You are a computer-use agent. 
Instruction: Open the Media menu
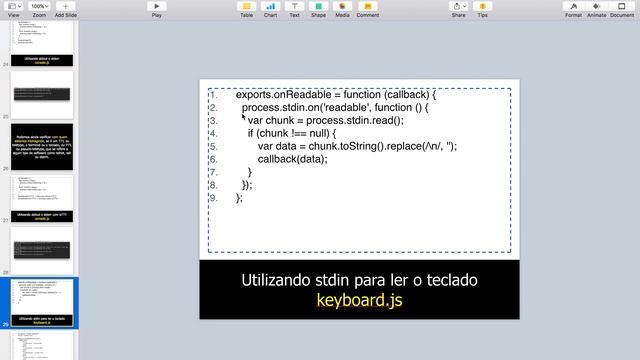pyautogui.click(x=342, y=7)
